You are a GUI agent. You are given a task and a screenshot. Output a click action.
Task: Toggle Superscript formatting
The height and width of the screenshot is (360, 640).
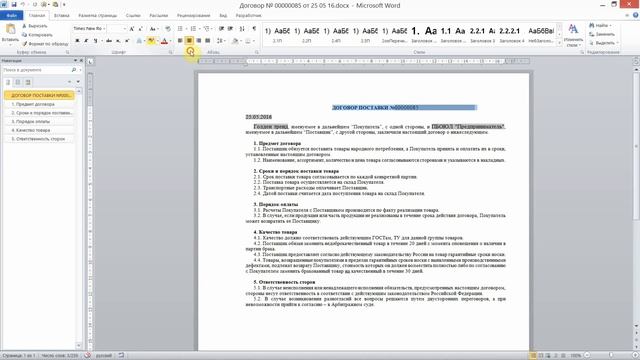click(127, 41)
